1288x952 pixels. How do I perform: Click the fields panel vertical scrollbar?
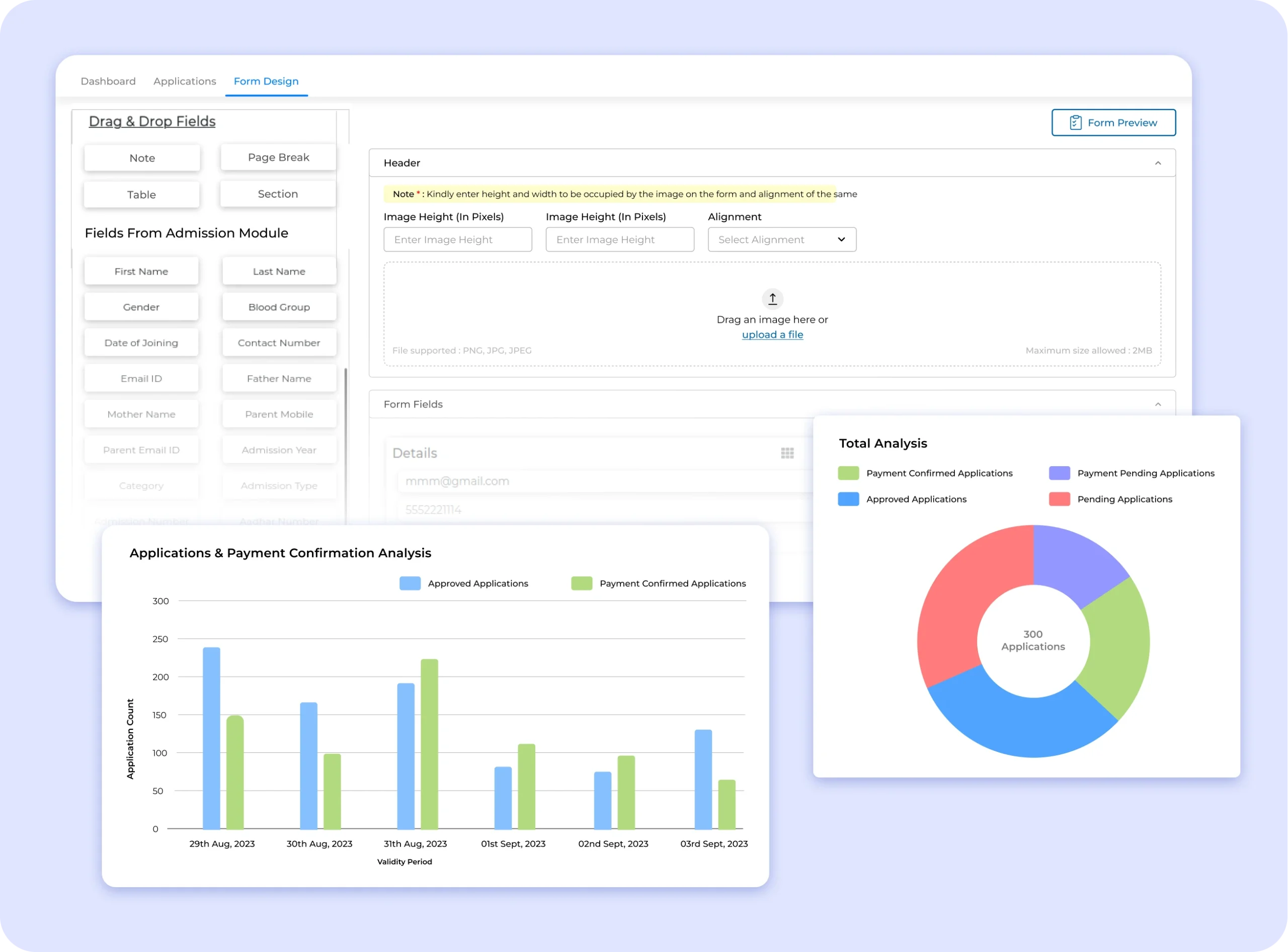click(345, 444)
